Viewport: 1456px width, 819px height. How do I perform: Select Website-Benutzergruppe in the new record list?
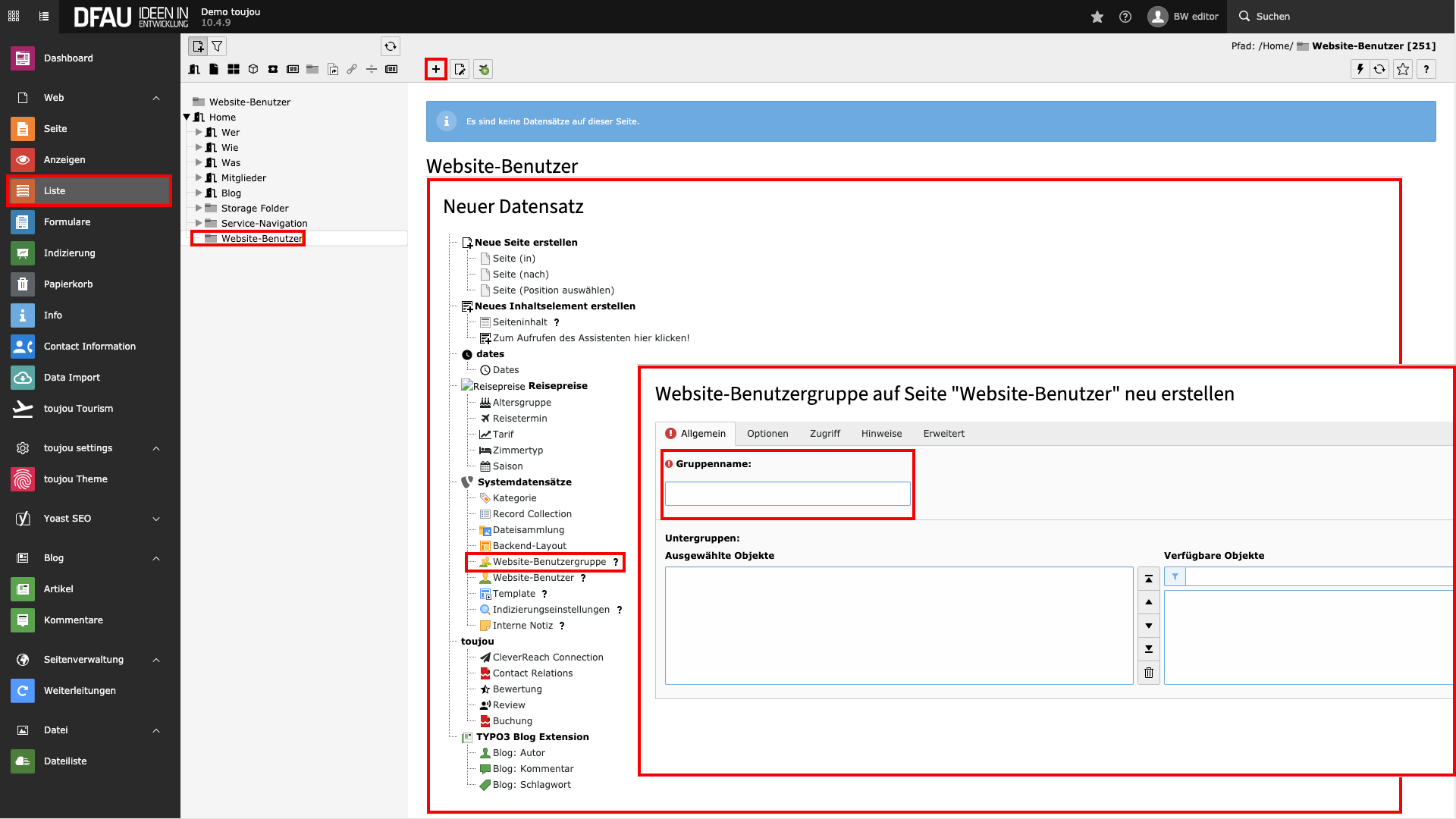click(x=549, y=562)
